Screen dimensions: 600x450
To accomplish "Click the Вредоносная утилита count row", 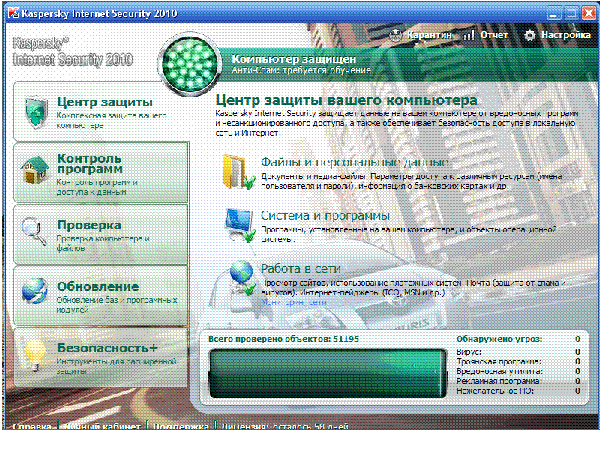I will pos(518,371).
